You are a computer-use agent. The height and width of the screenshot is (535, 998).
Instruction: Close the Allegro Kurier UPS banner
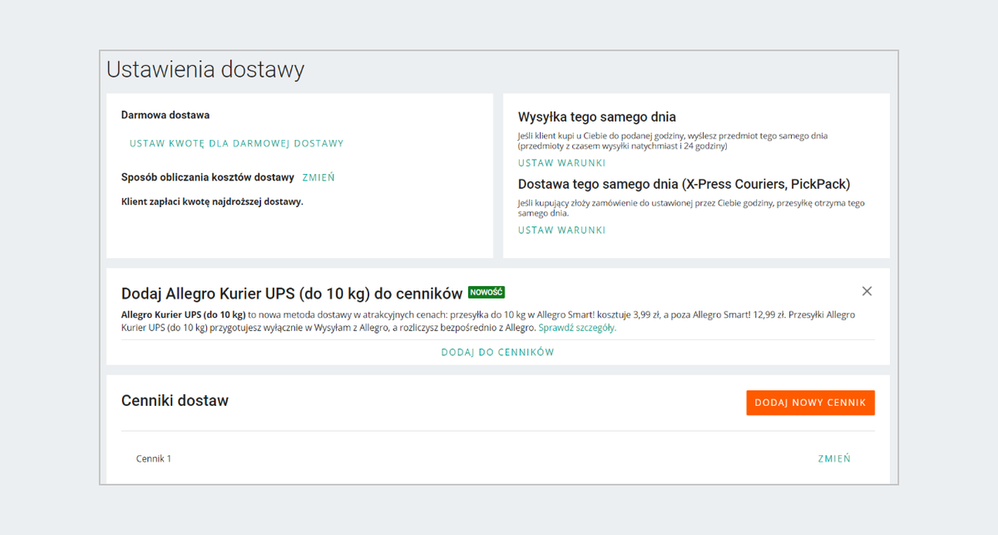(867, 291)
